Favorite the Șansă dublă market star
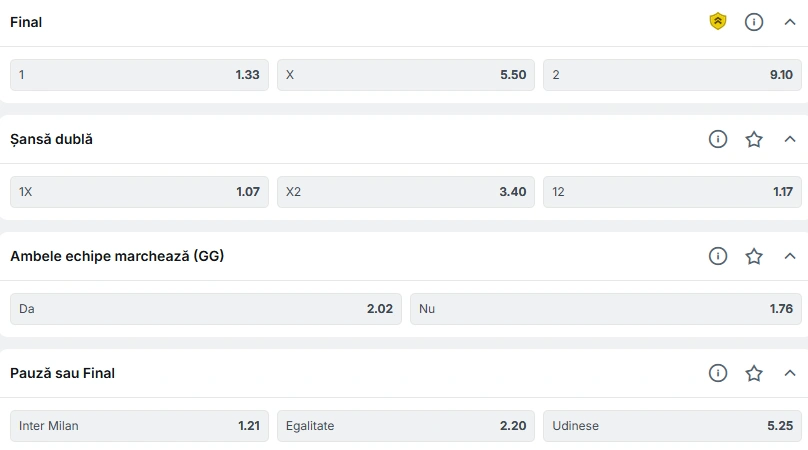 (754, 139)
